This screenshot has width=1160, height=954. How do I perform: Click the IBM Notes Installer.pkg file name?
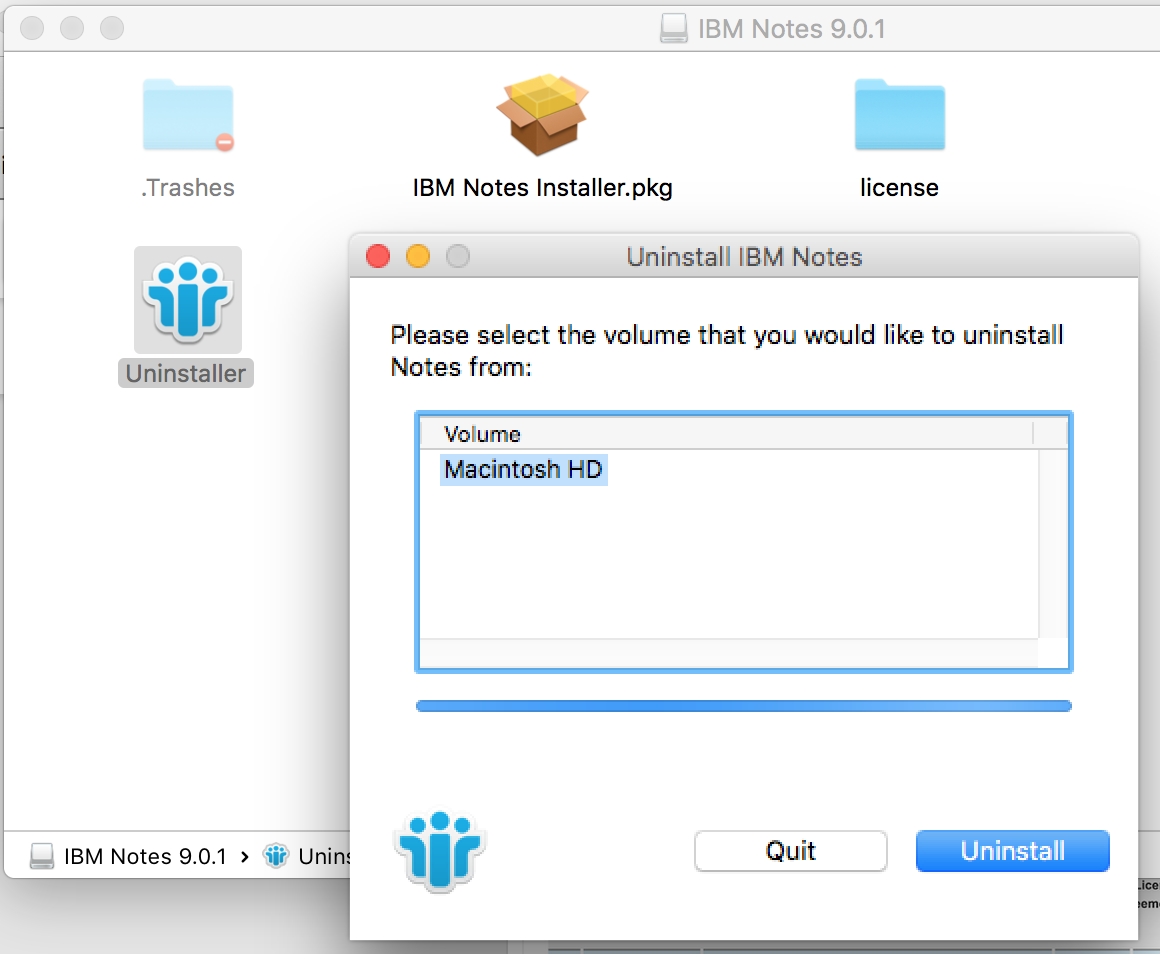pos(542,188)
